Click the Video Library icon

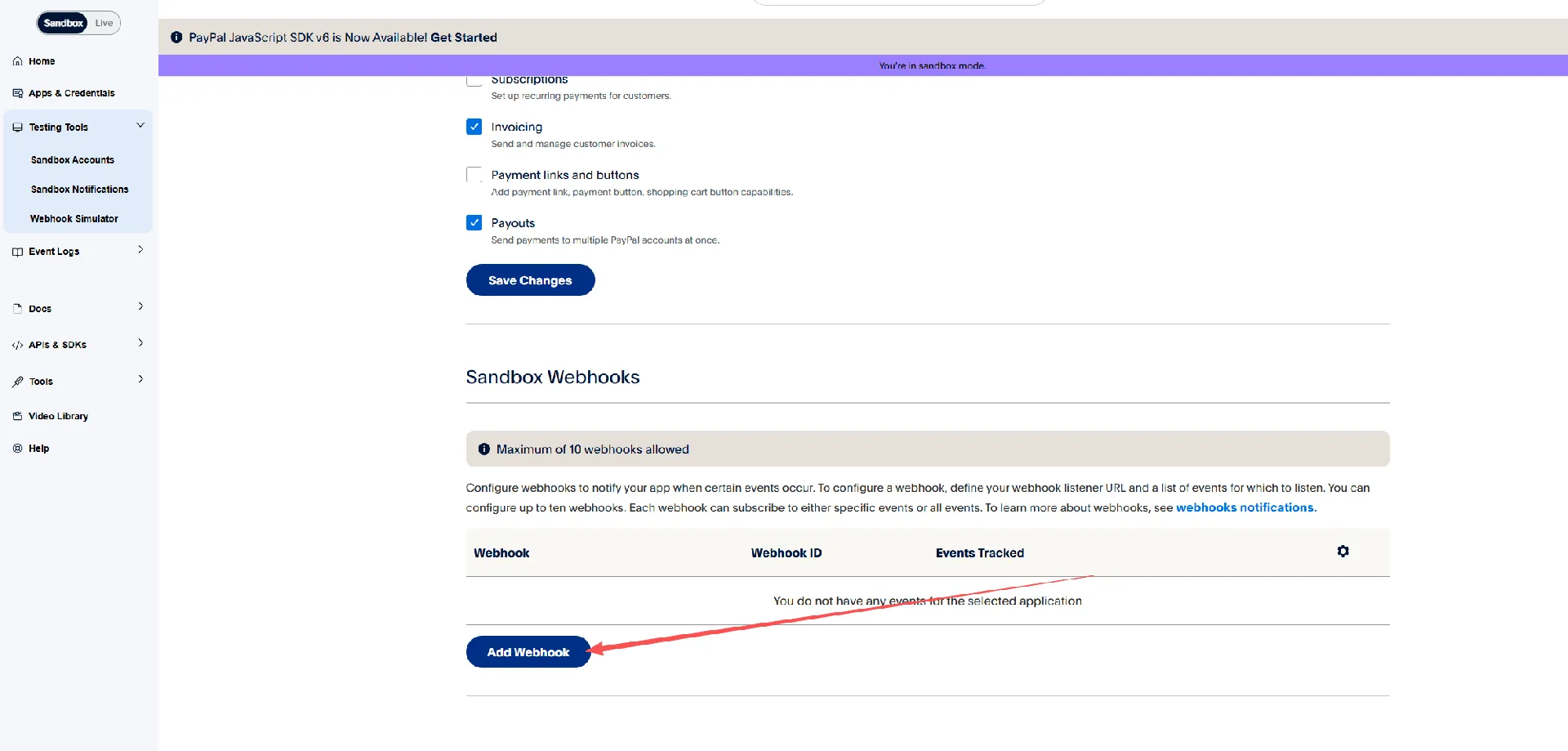pos(18,416)
